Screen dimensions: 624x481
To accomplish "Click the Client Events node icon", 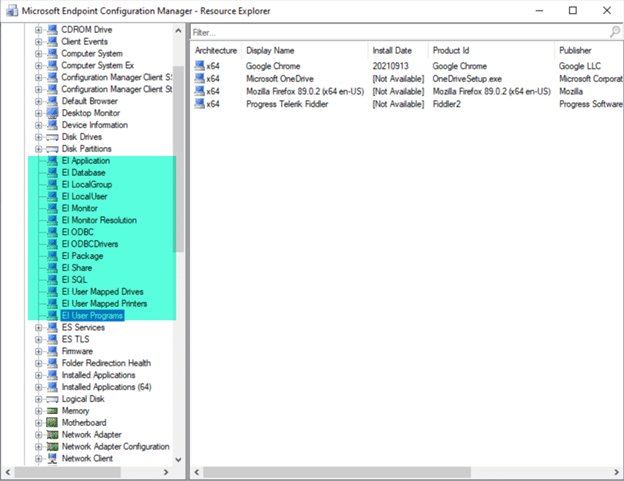I will pos(52,41).
